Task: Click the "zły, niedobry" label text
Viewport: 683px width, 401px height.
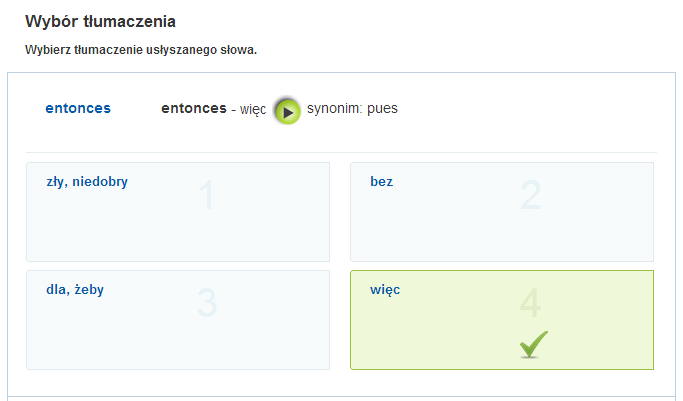Action: tap(87, 182)
